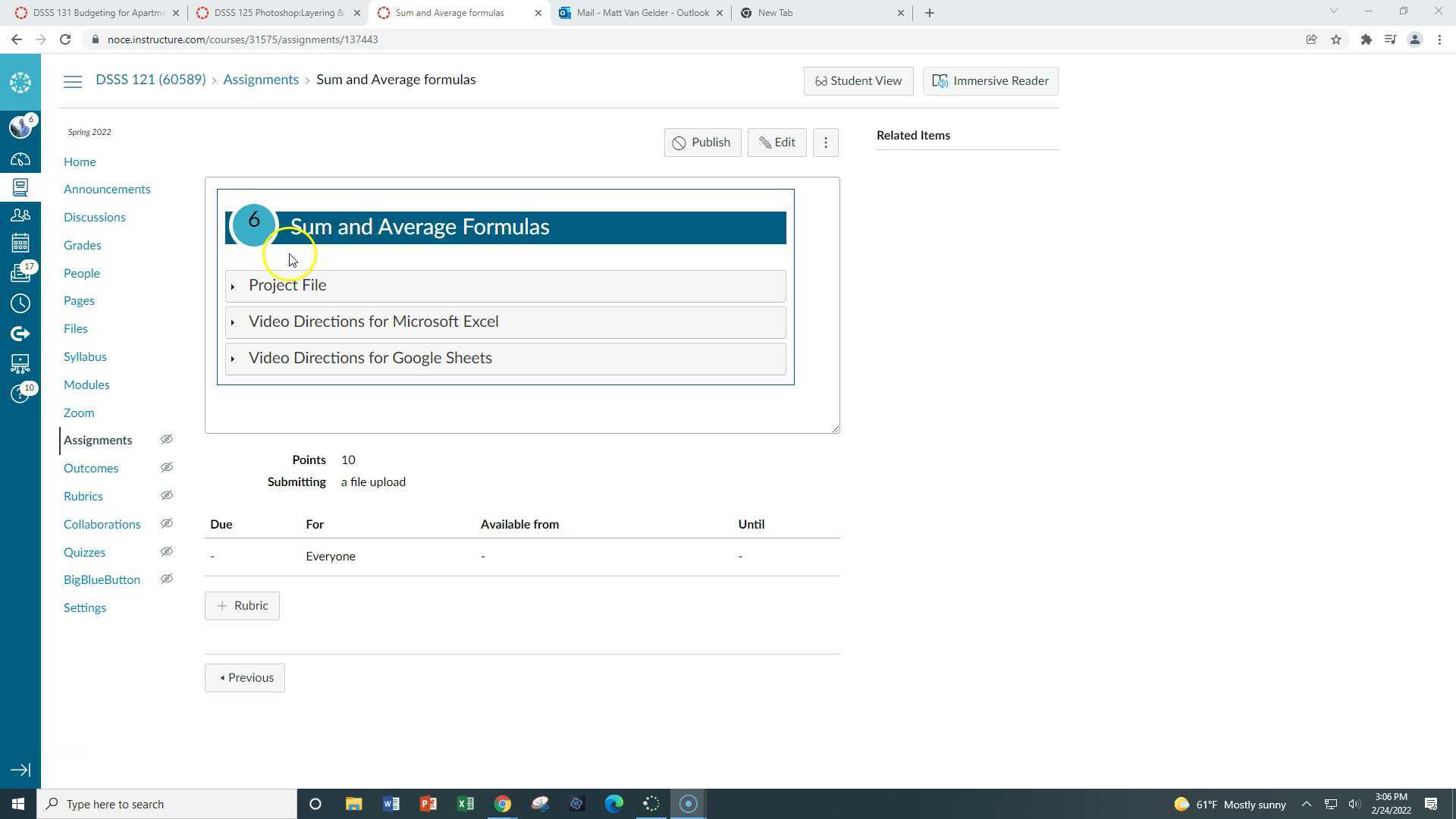Open the Calendar icon in global navigation
The image size is (1456, 819).
coord(20,243)
